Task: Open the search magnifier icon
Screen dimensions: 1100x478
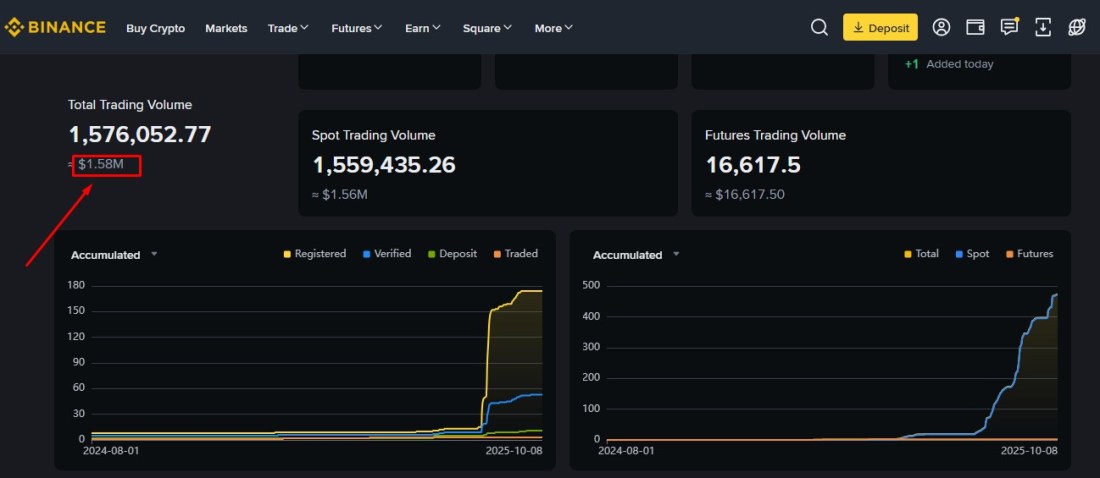Action: (x=819, y=28)
